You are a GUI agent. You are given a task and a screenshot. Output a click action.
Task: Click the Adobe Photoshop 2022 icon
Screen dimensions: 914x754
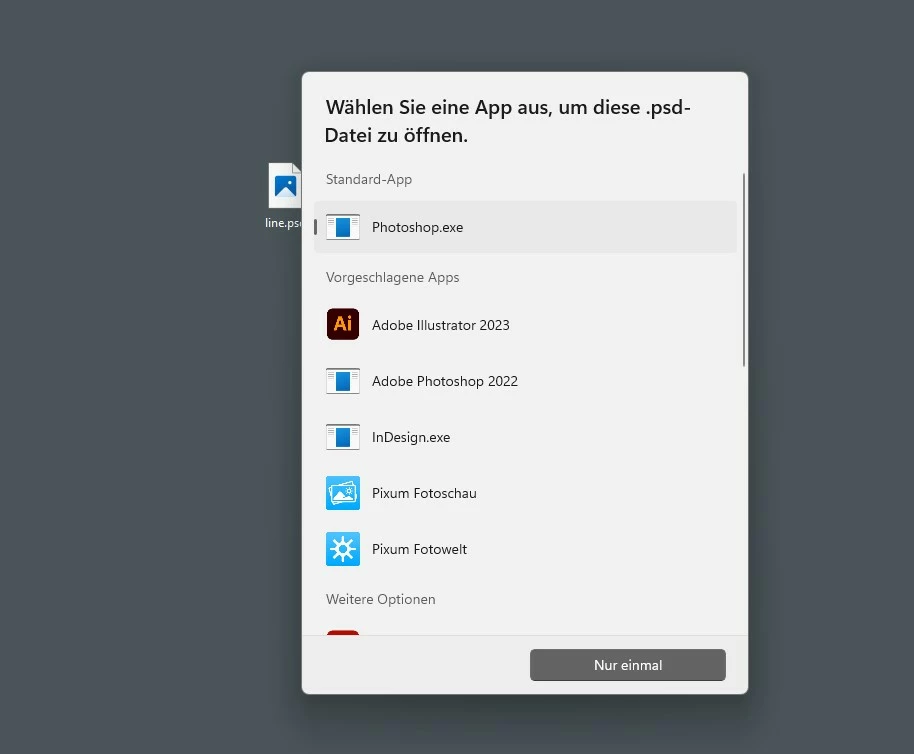(343, 381)
